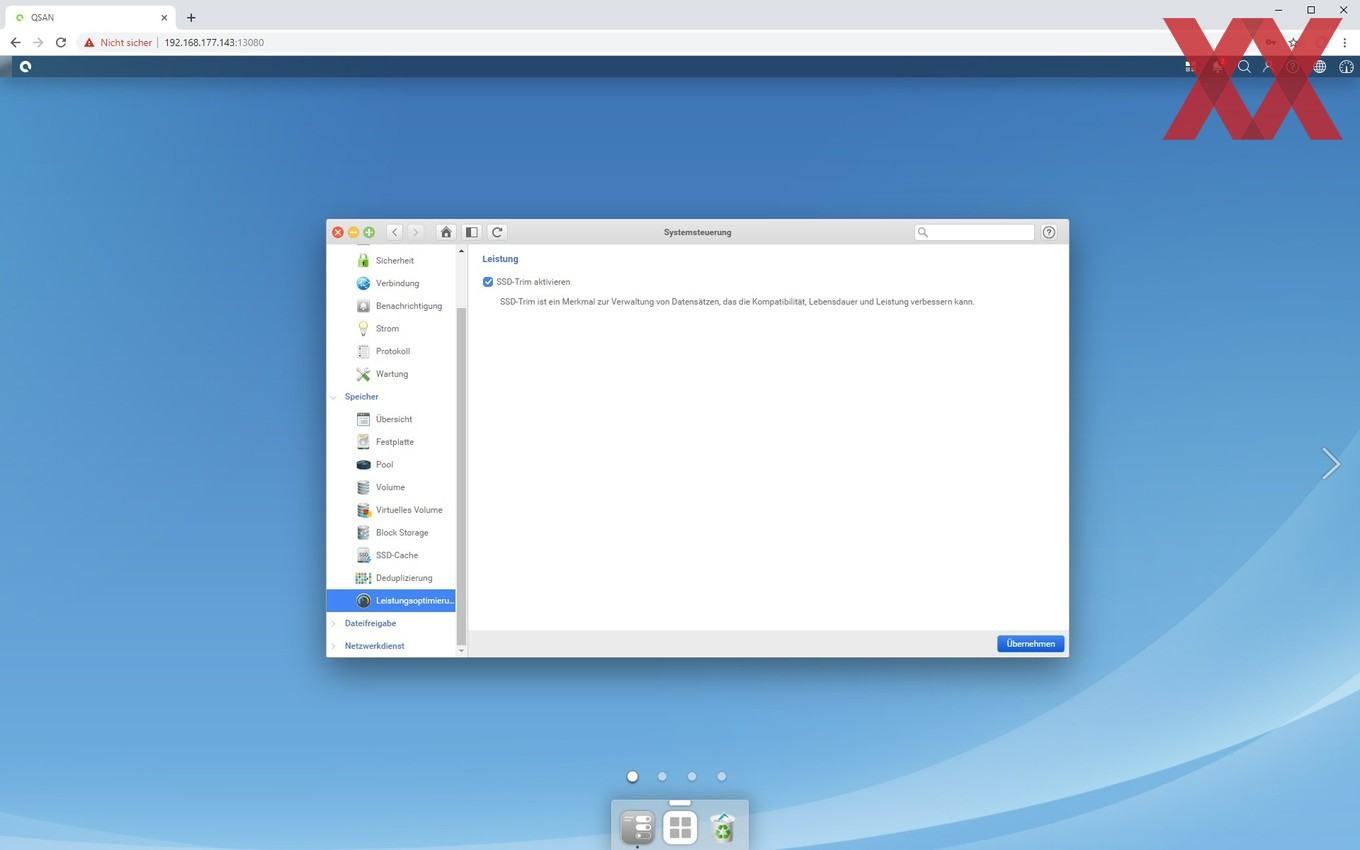Select the fourth desktop page dot
The height and width of the screenshot is (850, 1360).
point(721,776)
